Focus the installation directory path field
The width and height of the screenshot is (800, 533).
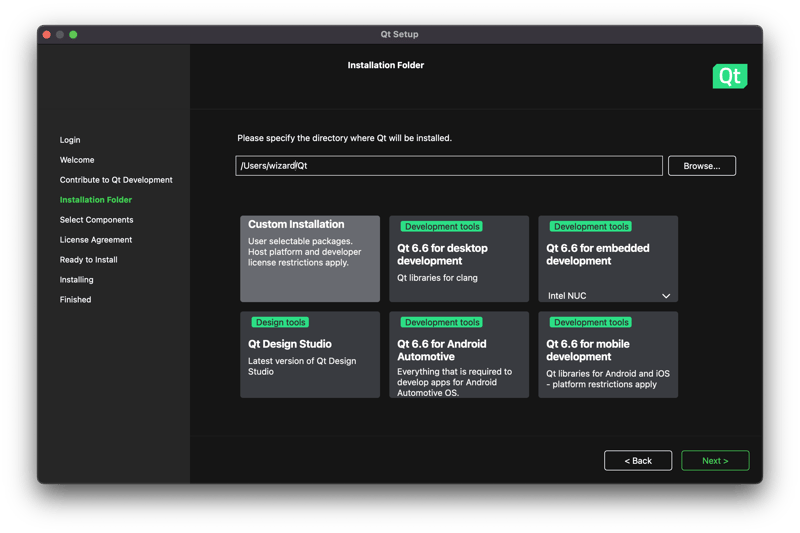click(448, 166)
